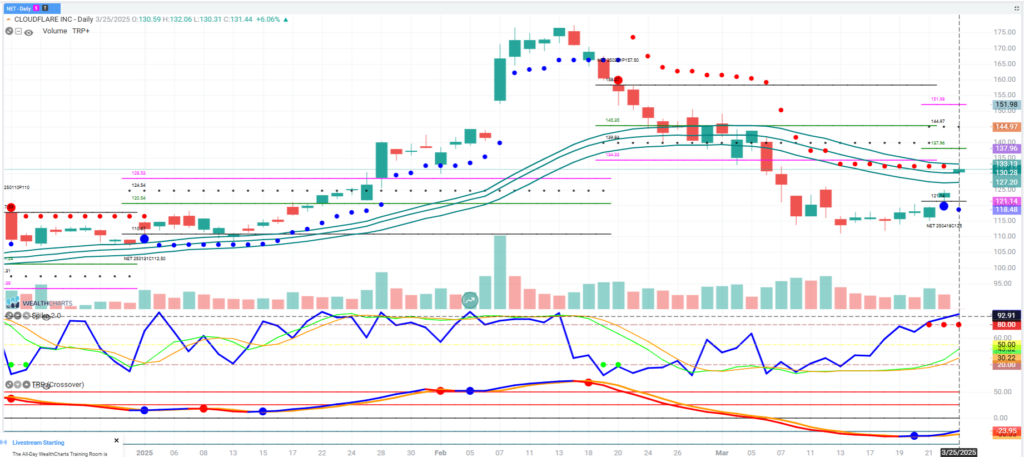Click the NET 250131C112.50 option annotation
Image resolution: width=1024 pixels, height=457 pixels.
point(146,259)
